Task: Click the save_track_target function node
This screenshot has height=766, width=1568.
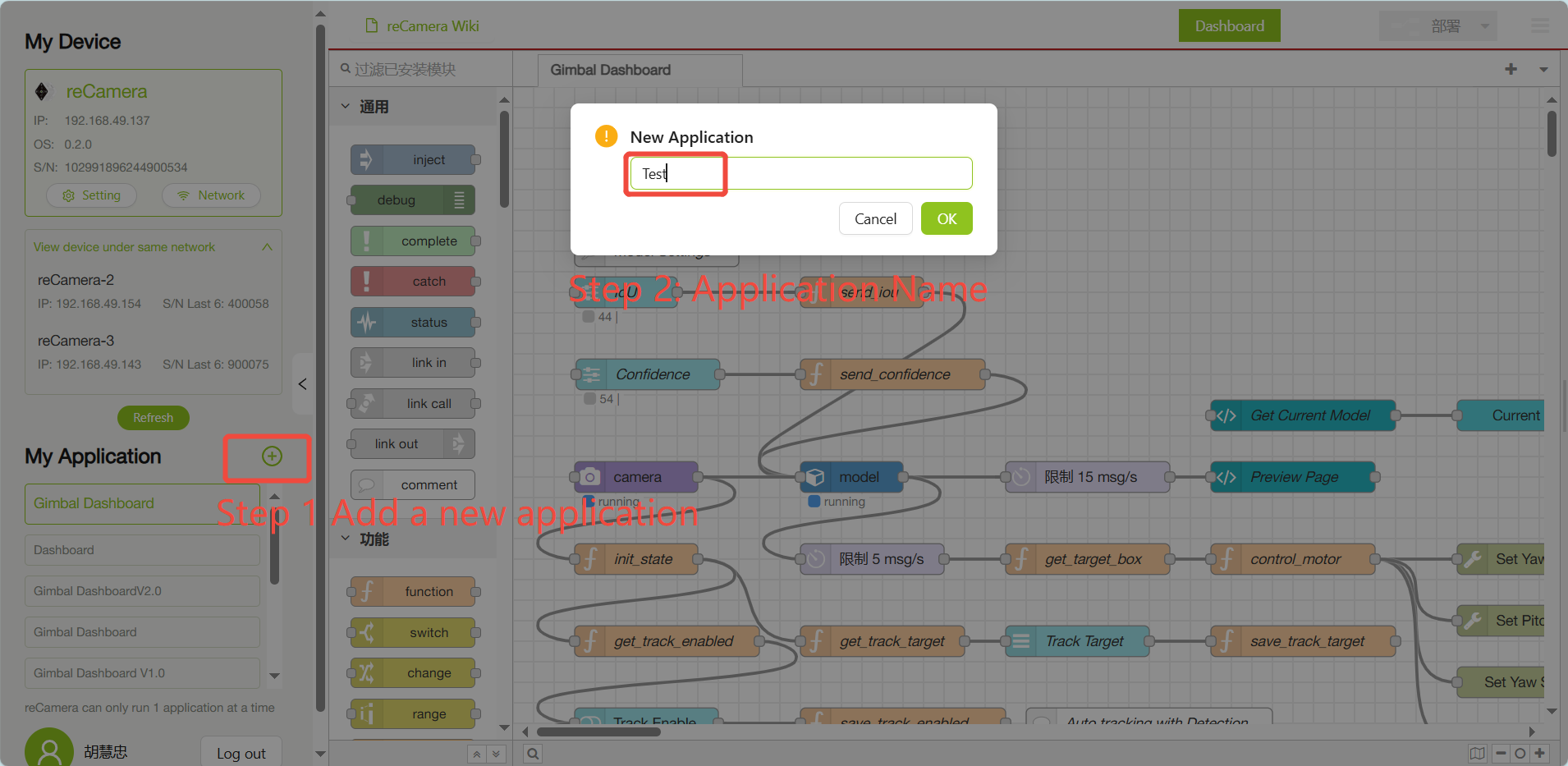Action: pyautogui.click(x=1303, y=641)
